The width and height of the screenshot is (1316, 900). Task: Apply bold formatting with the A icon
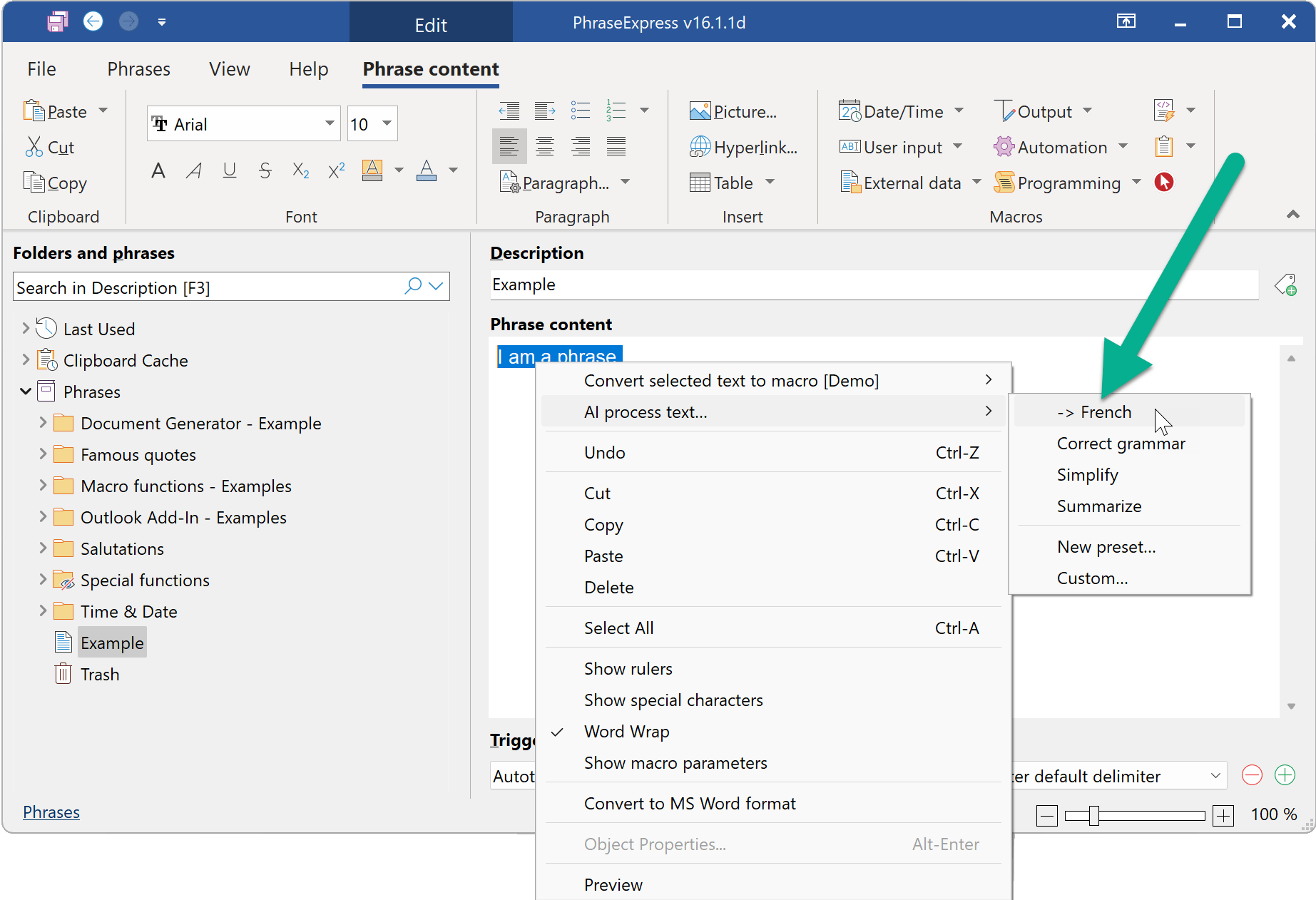click(158, 170)
